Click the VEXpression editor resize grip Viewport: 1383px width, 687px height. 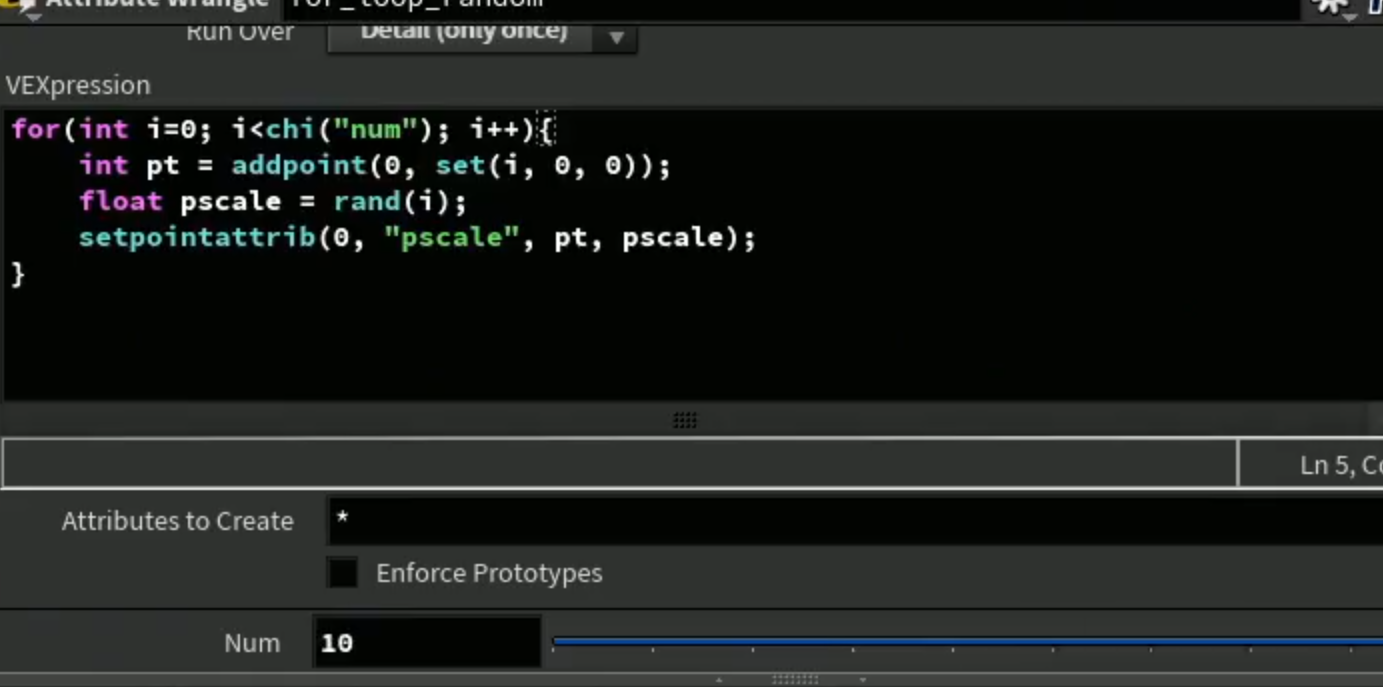coord(685,420)
